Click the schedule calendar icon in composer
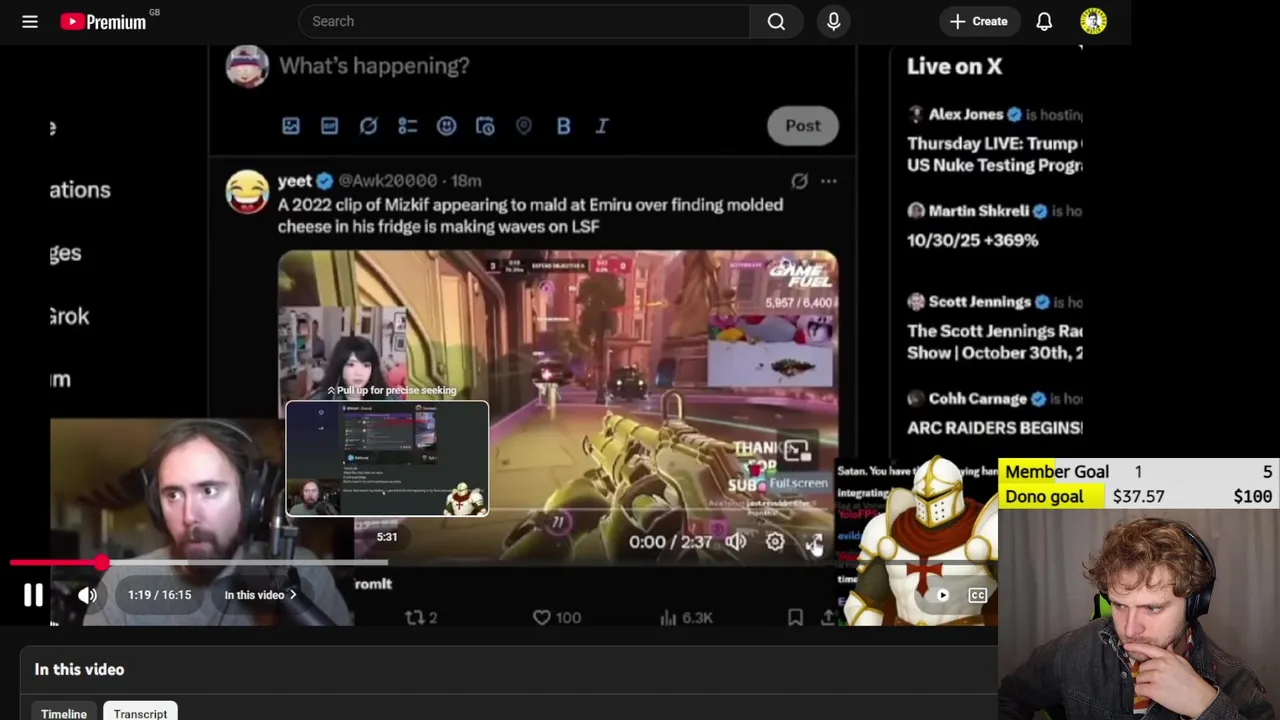The image size is (1280, 720). click(x=485, y=126)
